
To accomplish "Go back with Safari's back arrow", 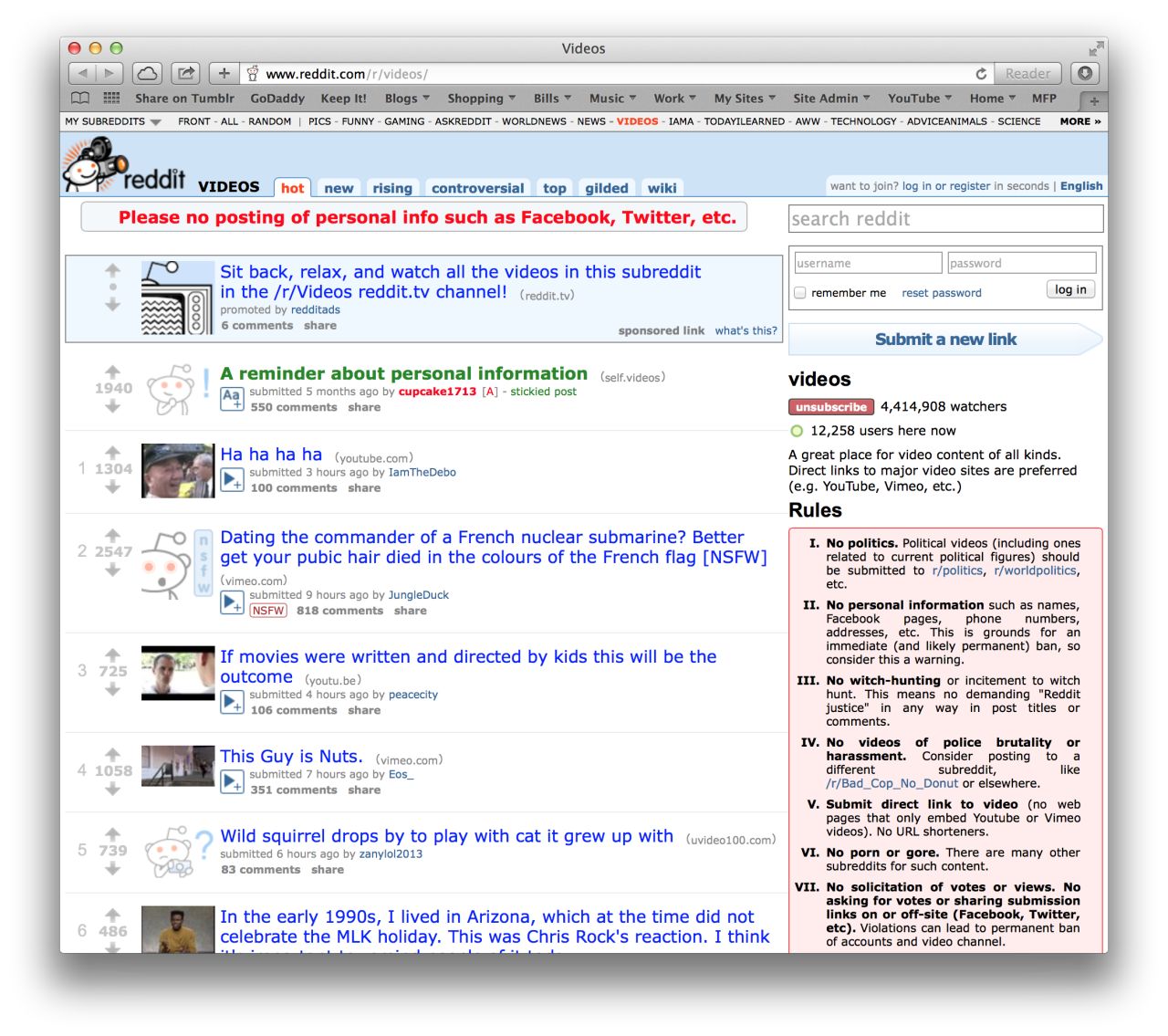I will tap(83, 74).
